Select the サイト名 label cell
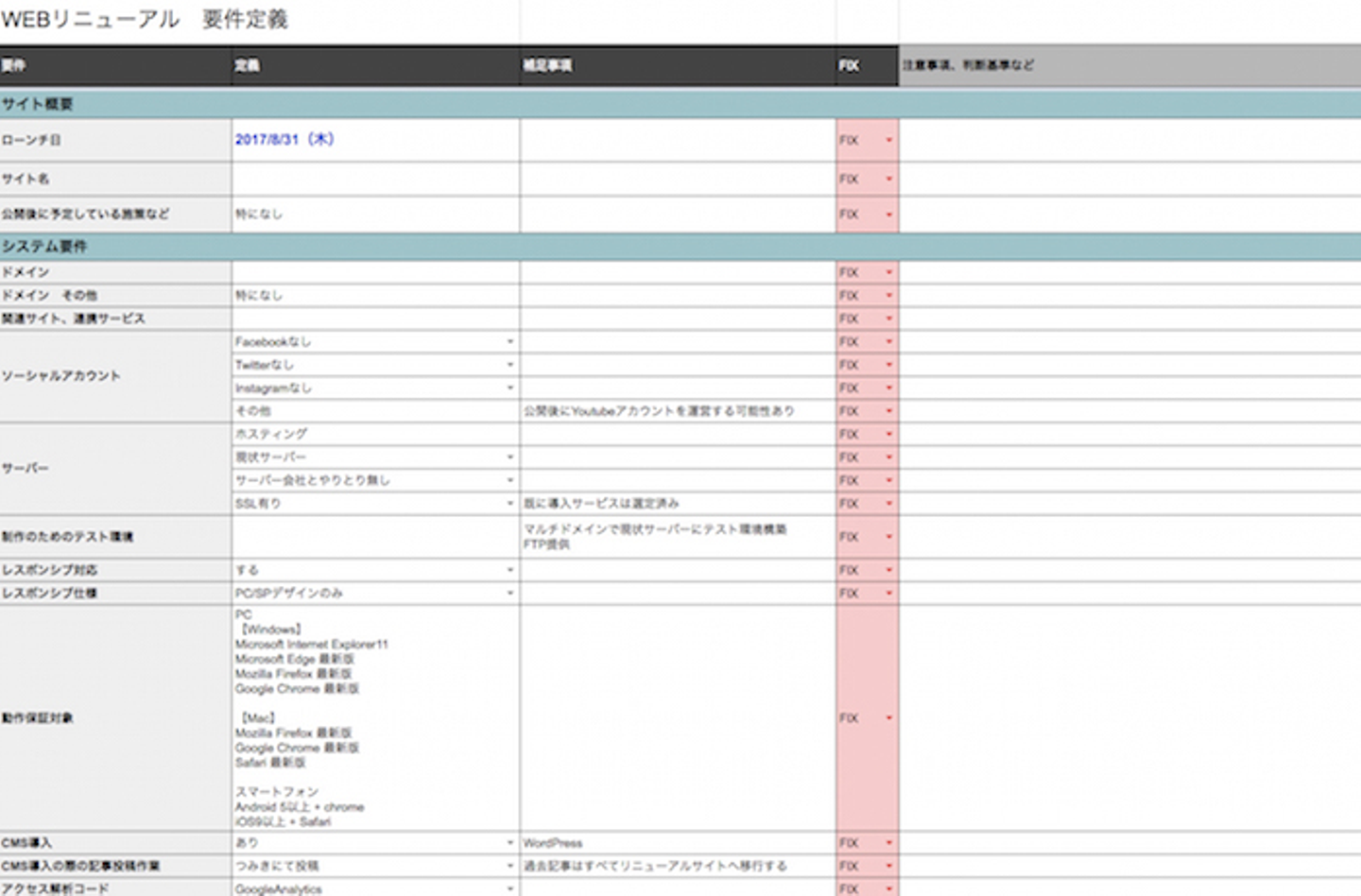This screenshot has width=1361, height=896. click(x=115, y=180)
